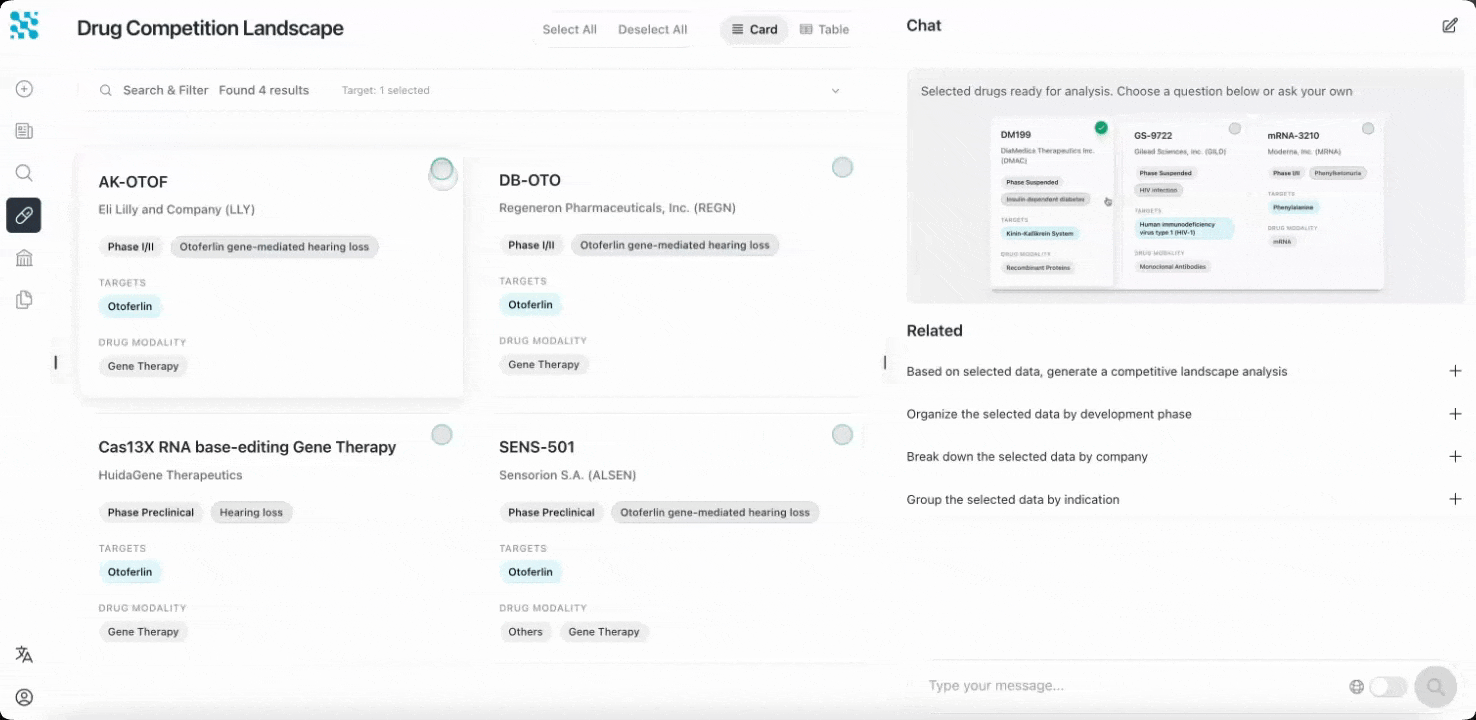The height and width of the screenshot is (720, 1476).
Task: Send message with round search button
Action: click(x=1436, y=687)
